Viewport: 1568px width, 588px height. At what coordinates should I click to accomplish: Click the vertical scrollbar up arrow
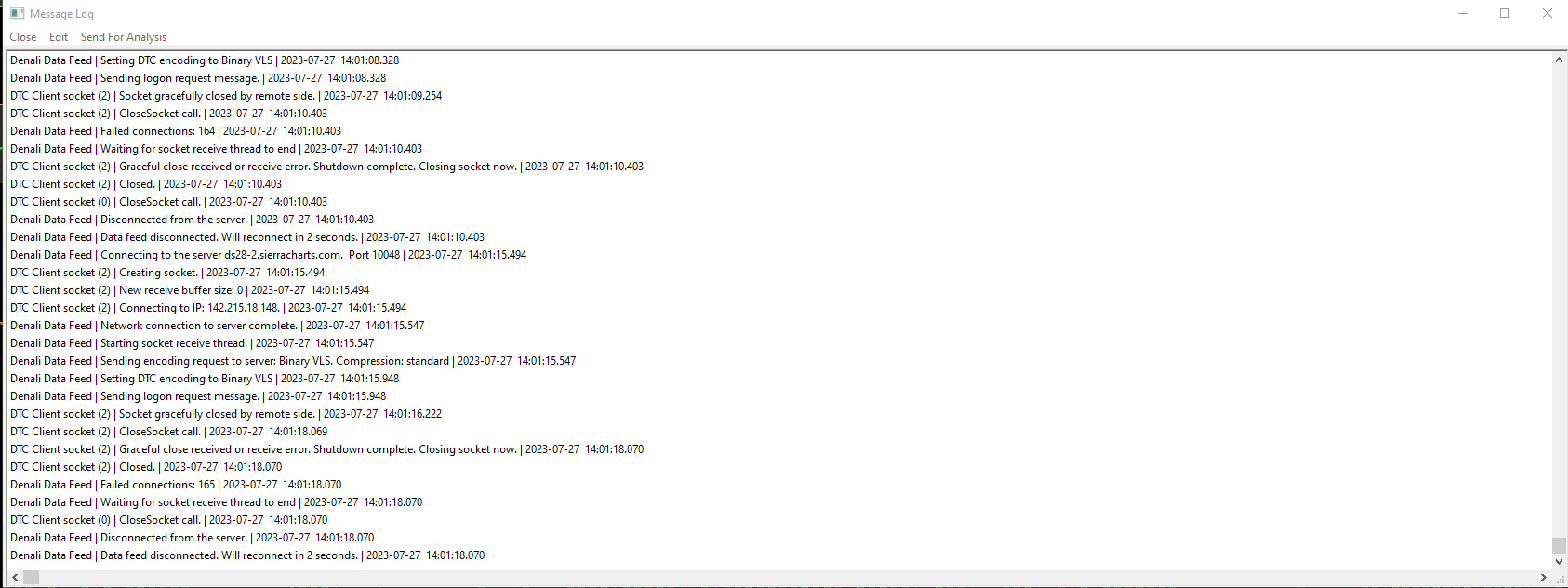click(x=1559, y=60)
